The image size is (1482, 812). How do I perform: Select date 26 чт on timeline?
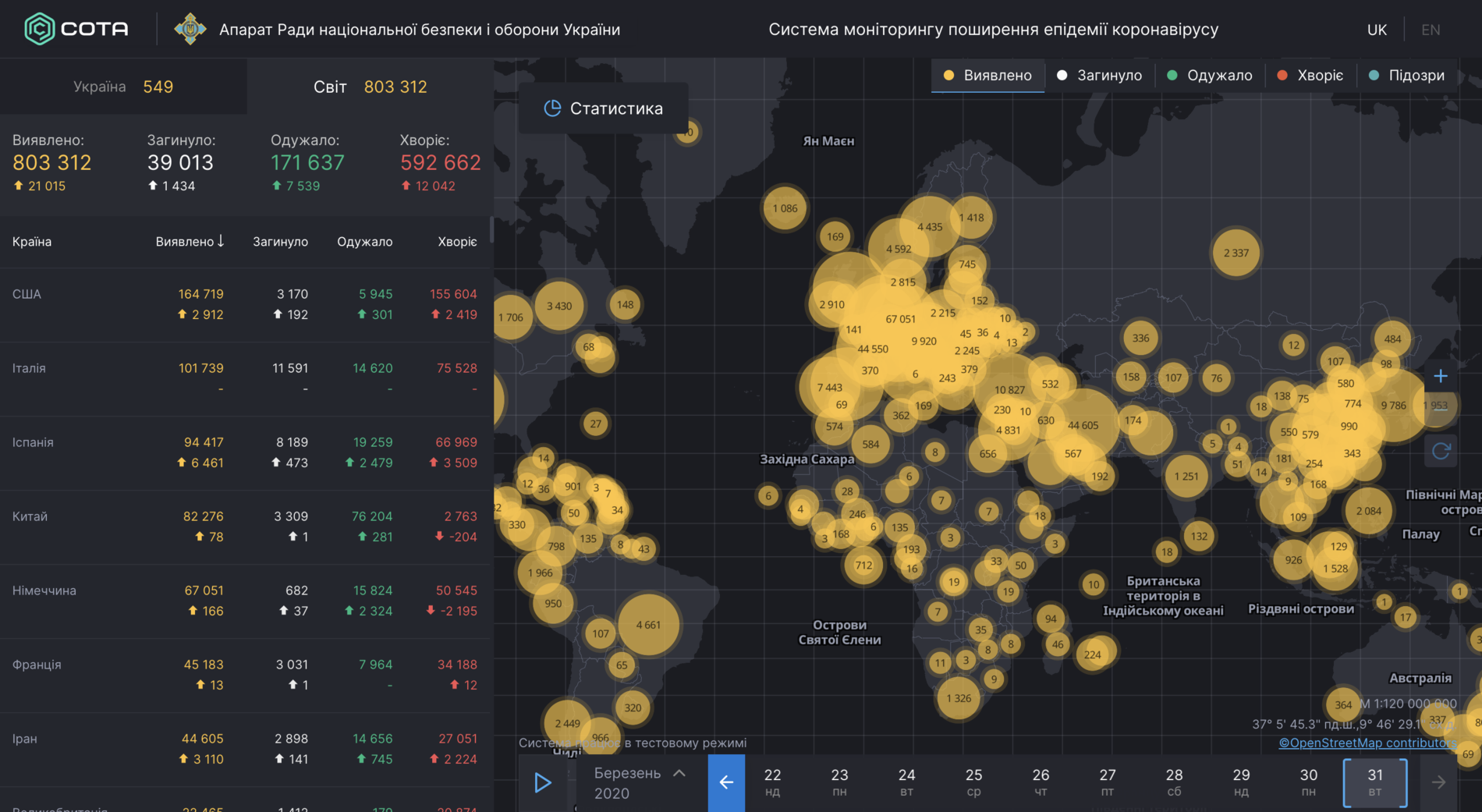click(x=1041, y=782)
